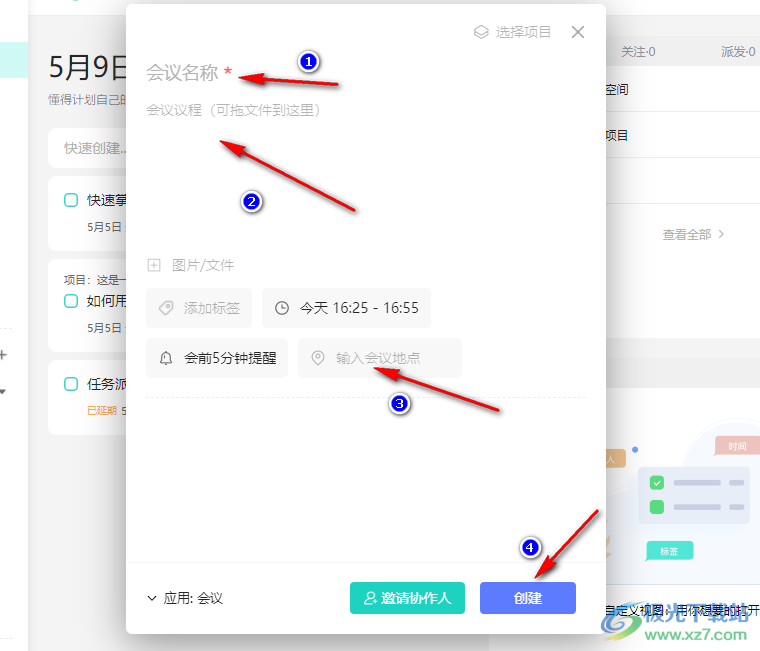Open the clock time picker 今天 16:25 - 16:55
Viewport: 760px width, 651px height.
tap(347, 308)
